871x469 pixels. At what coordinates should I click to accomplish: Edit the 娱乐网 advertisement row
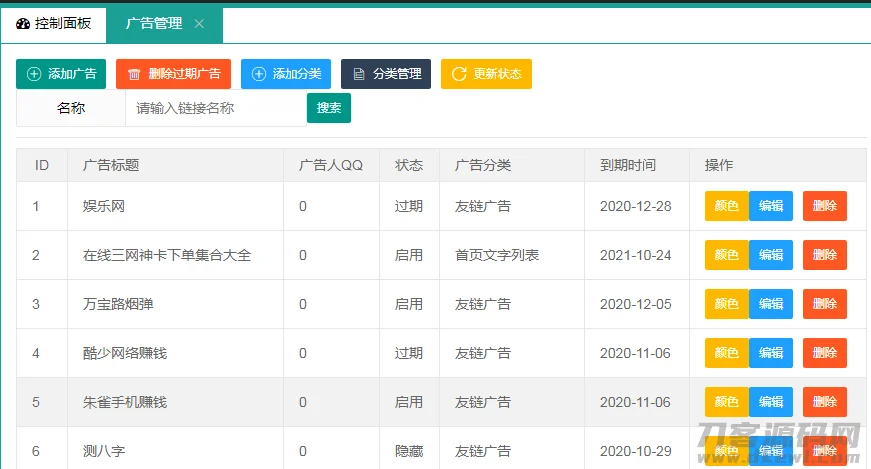pyautogui.click(x=771, y=206)
